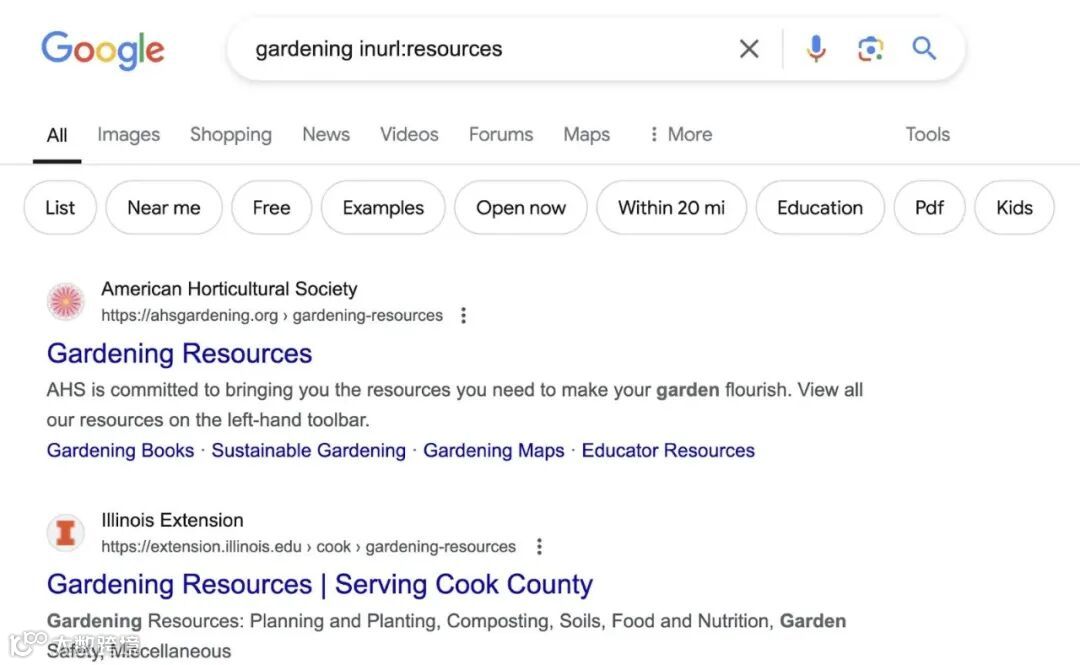Open the Gardening Resources result link
Screen dimensions: 1080x665
coord(180,353)
